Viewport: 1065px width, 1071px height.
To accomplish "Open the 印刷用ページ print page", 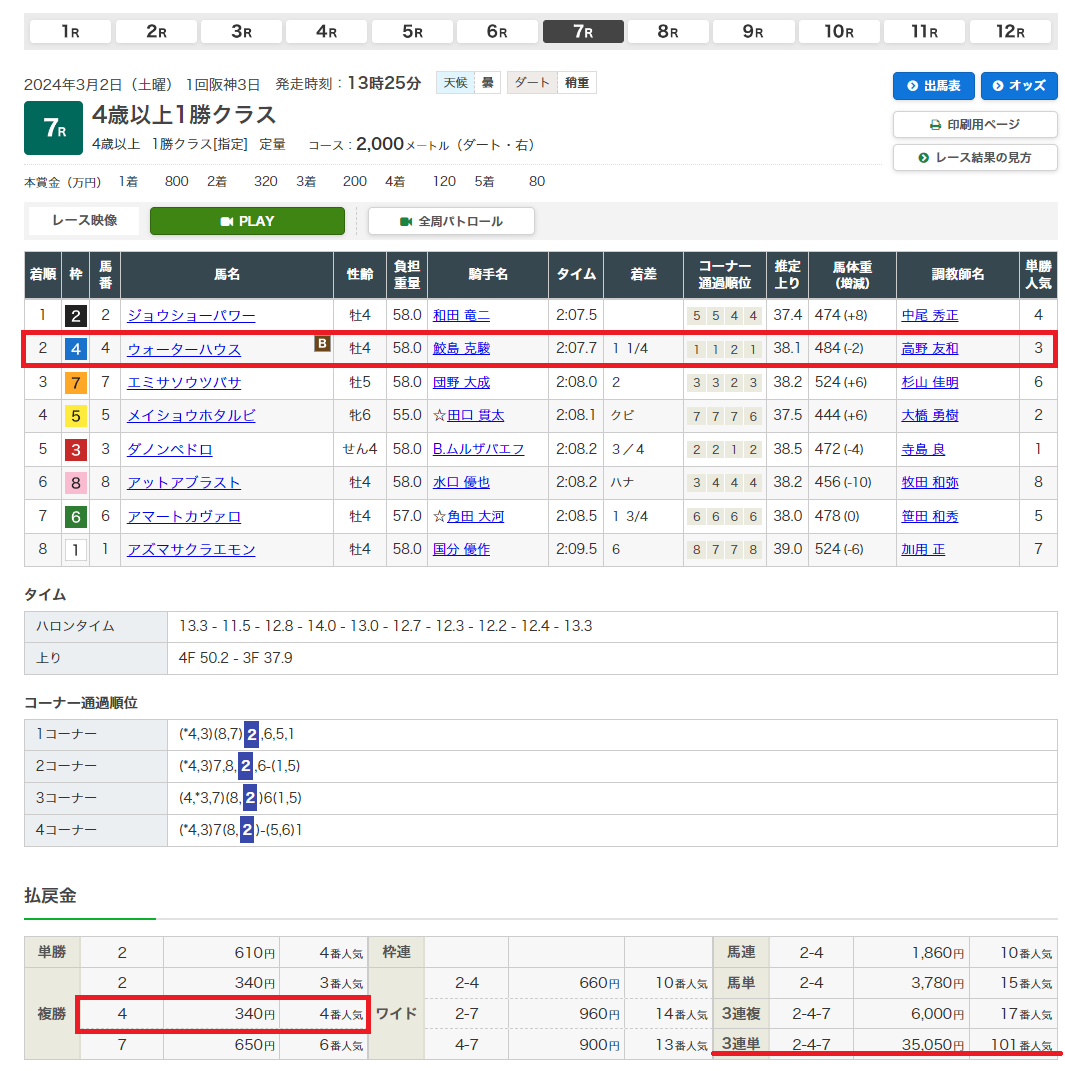I will (974, 125).
